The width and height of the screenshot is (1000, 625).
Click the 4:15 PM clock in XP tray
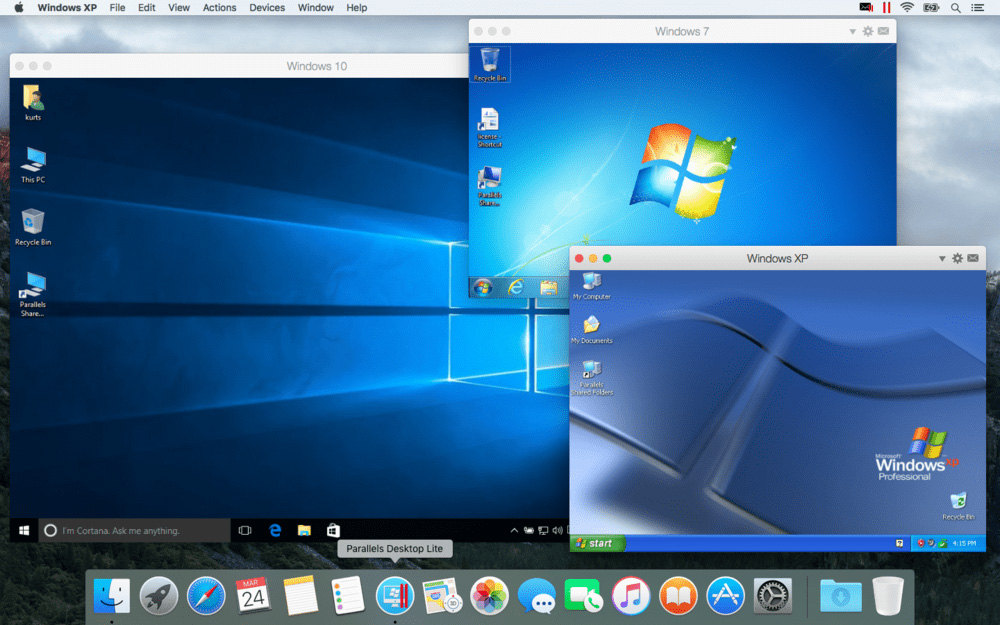point(964,543)
